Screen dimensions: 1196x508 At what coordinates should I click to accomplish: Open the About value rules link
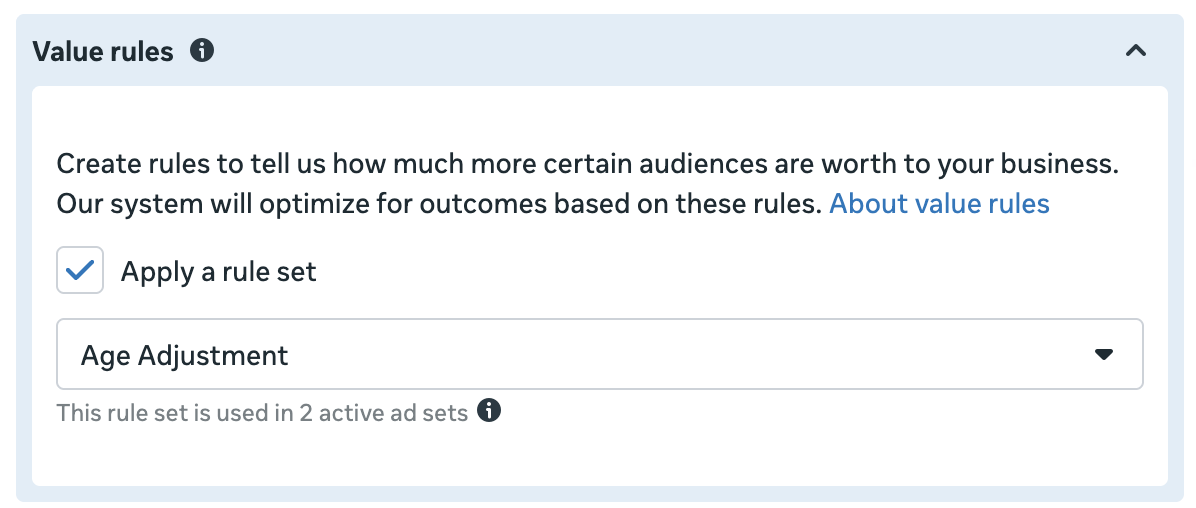(939, 204)
